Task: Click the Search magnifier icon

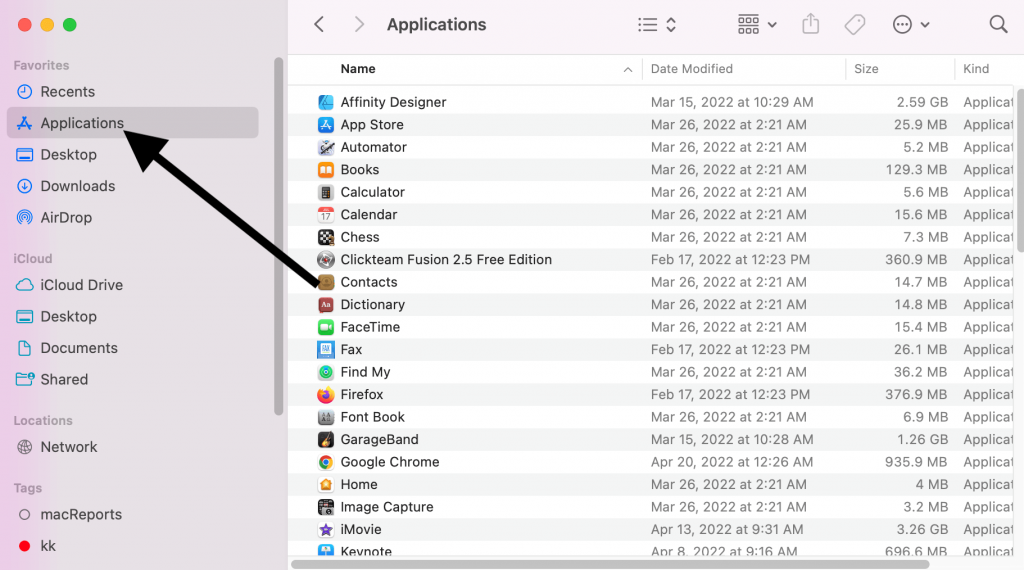Action: click(x=998, y=25)
